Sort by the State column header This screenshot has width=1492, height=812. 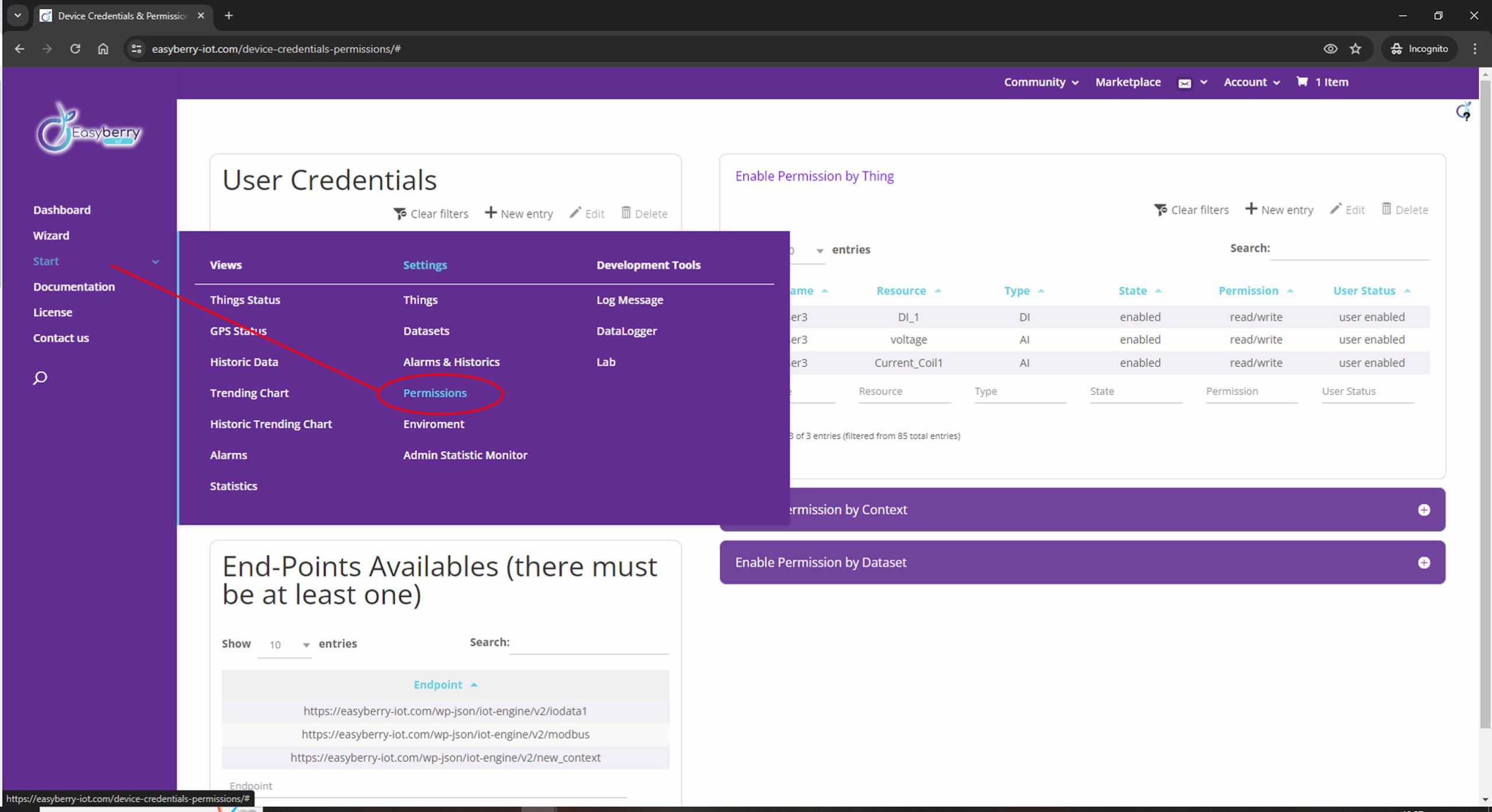coord(1139,291)
